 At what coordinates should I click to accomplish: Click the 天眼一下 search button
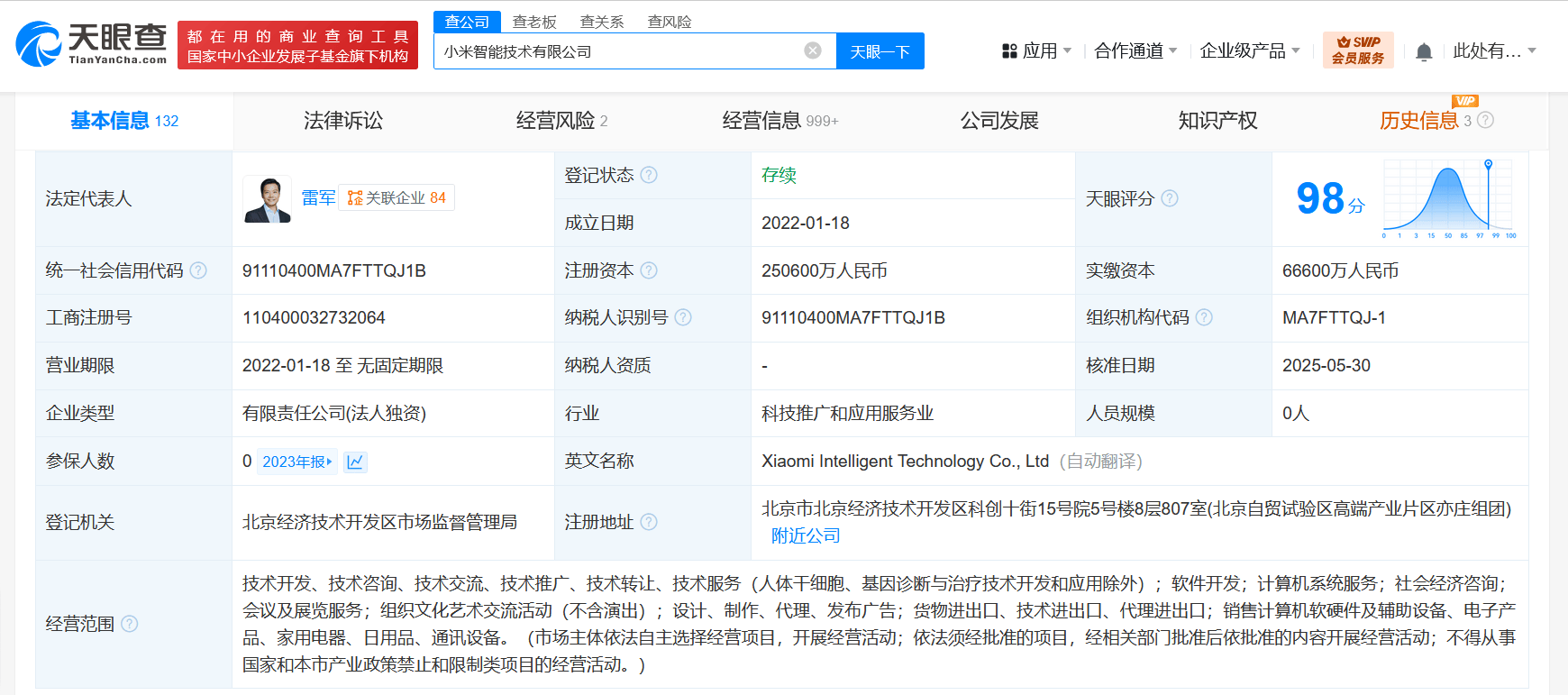[880, 51]
